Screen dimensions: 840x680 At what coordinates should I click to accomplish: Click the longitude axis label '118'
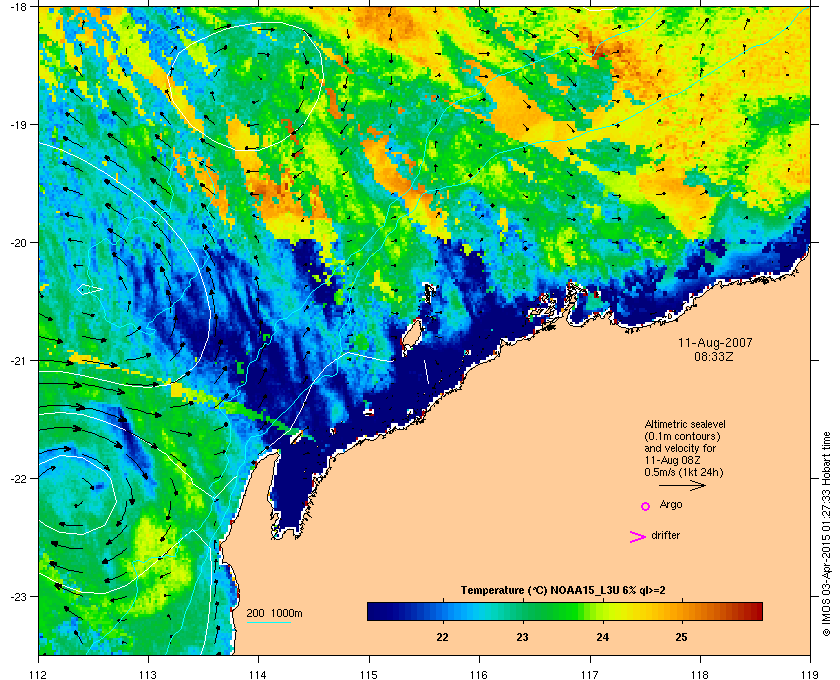700,674
